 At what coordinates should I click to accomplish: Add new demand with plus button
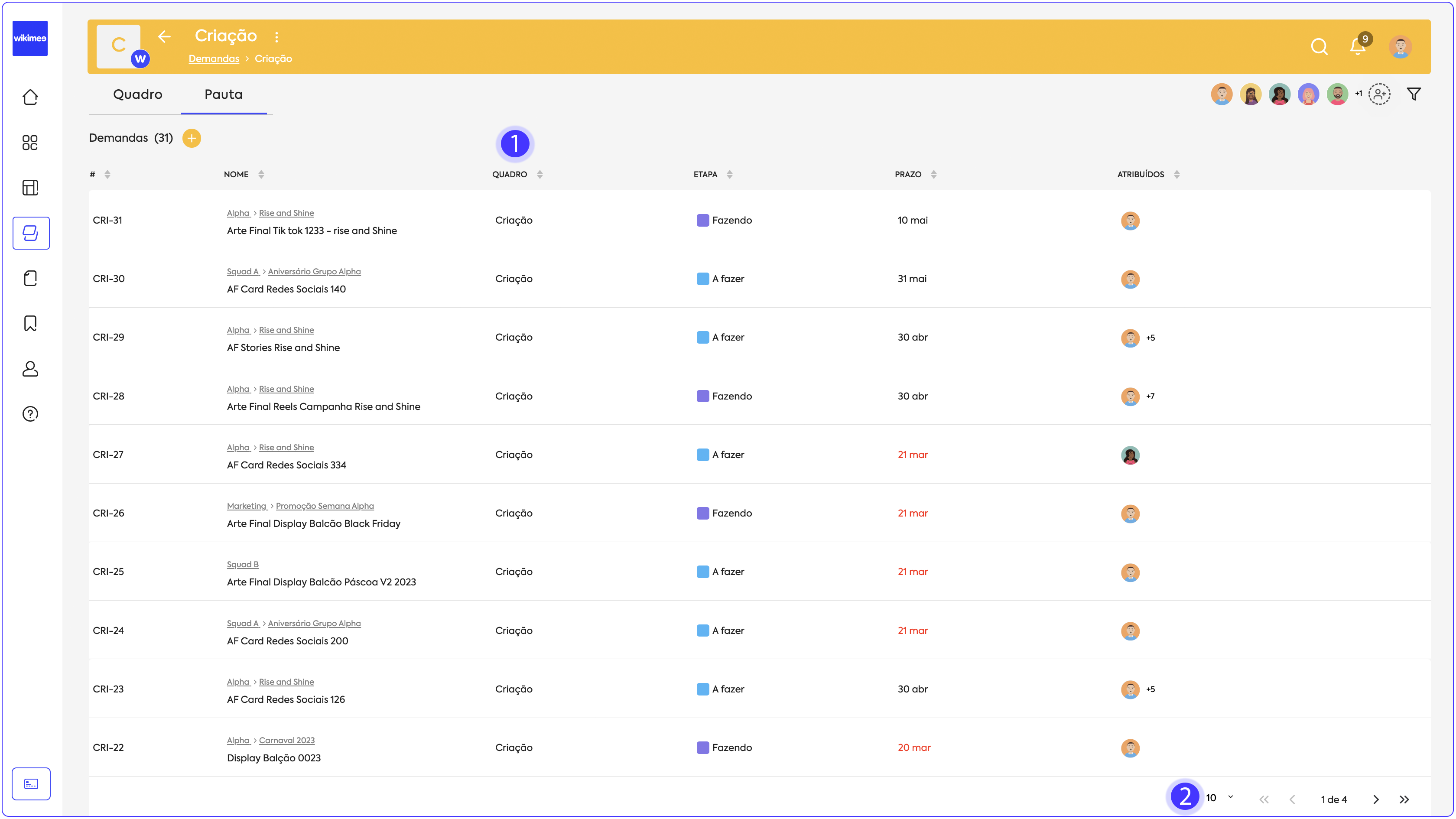point(192,139)
